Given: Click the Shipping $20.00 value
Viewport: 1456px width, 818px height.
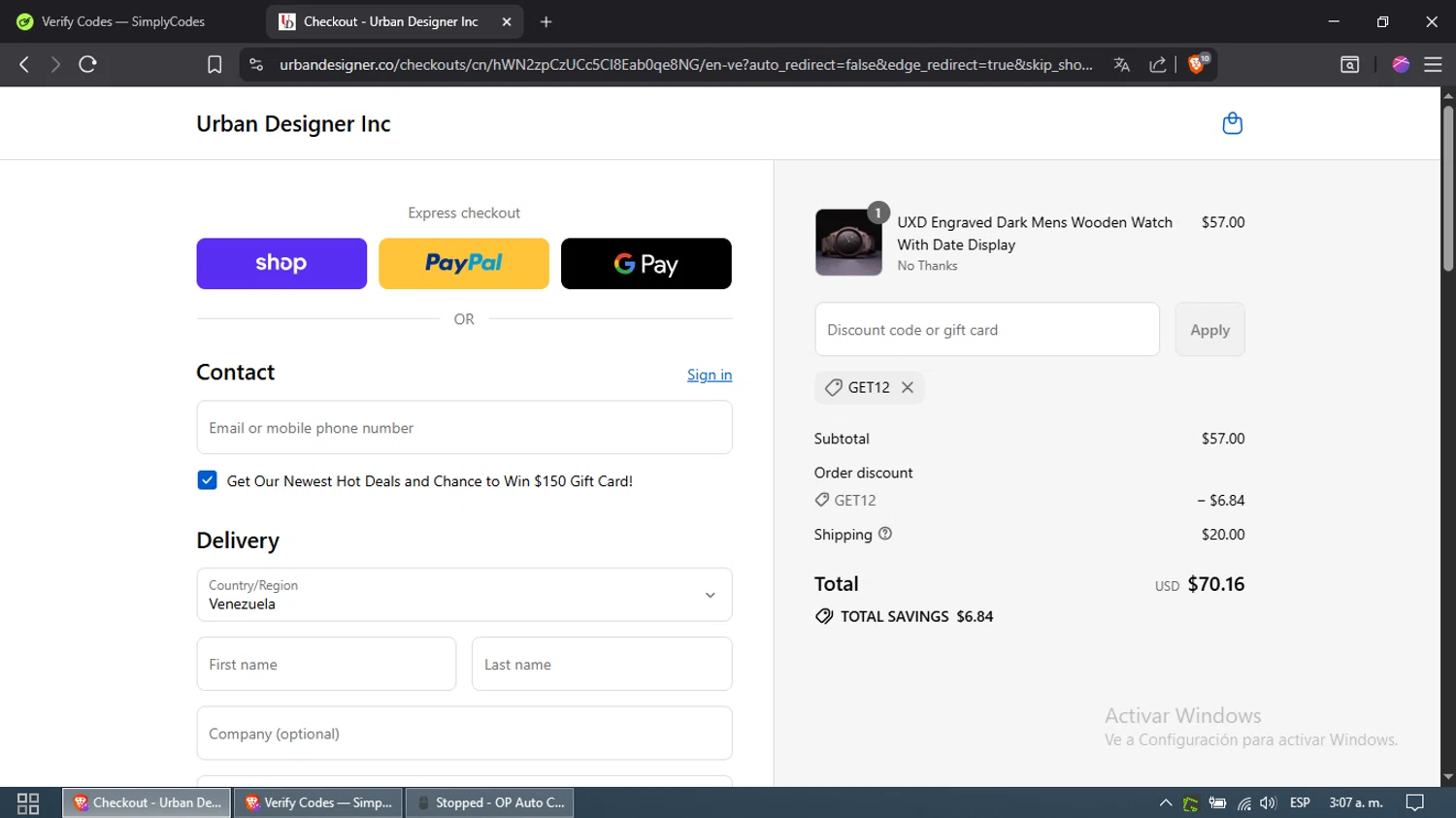Looking at the screenshot, I should (x=1223, y=535).
